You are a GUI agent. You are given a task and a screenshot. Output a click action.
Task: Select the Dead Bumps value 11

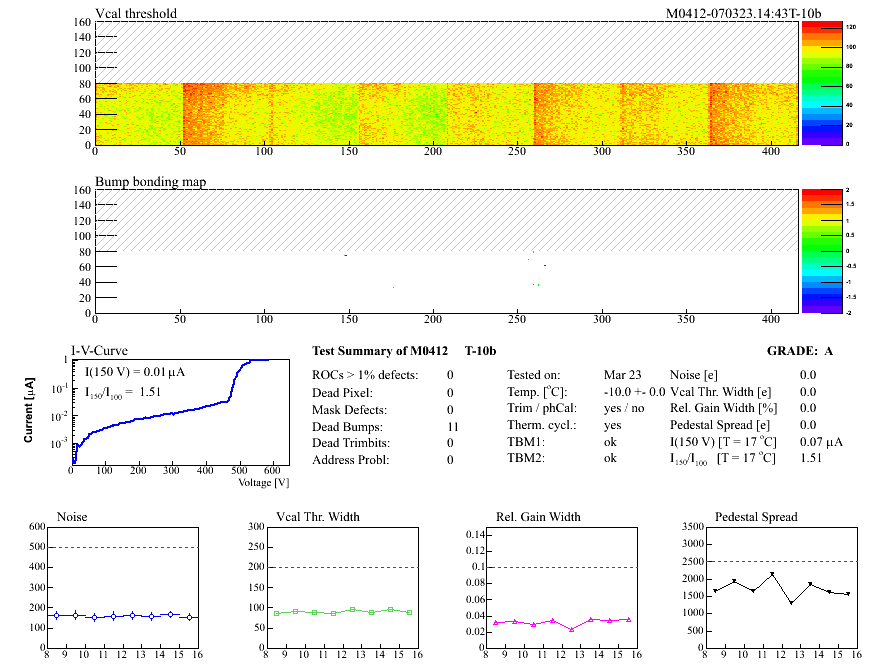450,426
